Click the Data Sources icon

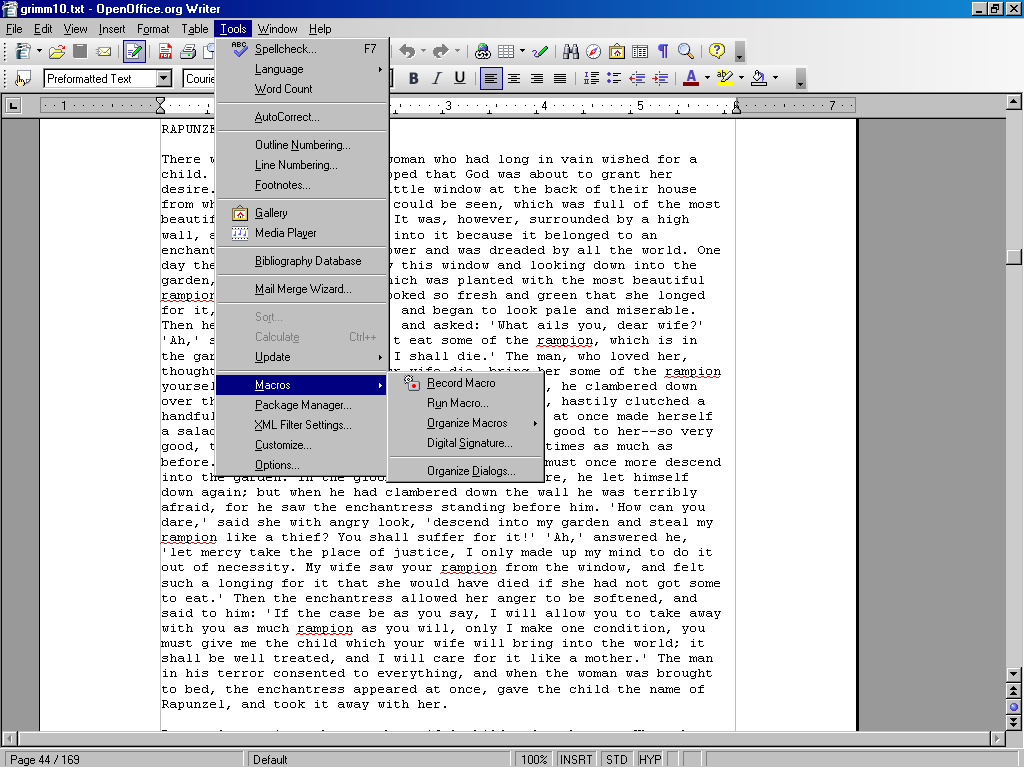640,51
